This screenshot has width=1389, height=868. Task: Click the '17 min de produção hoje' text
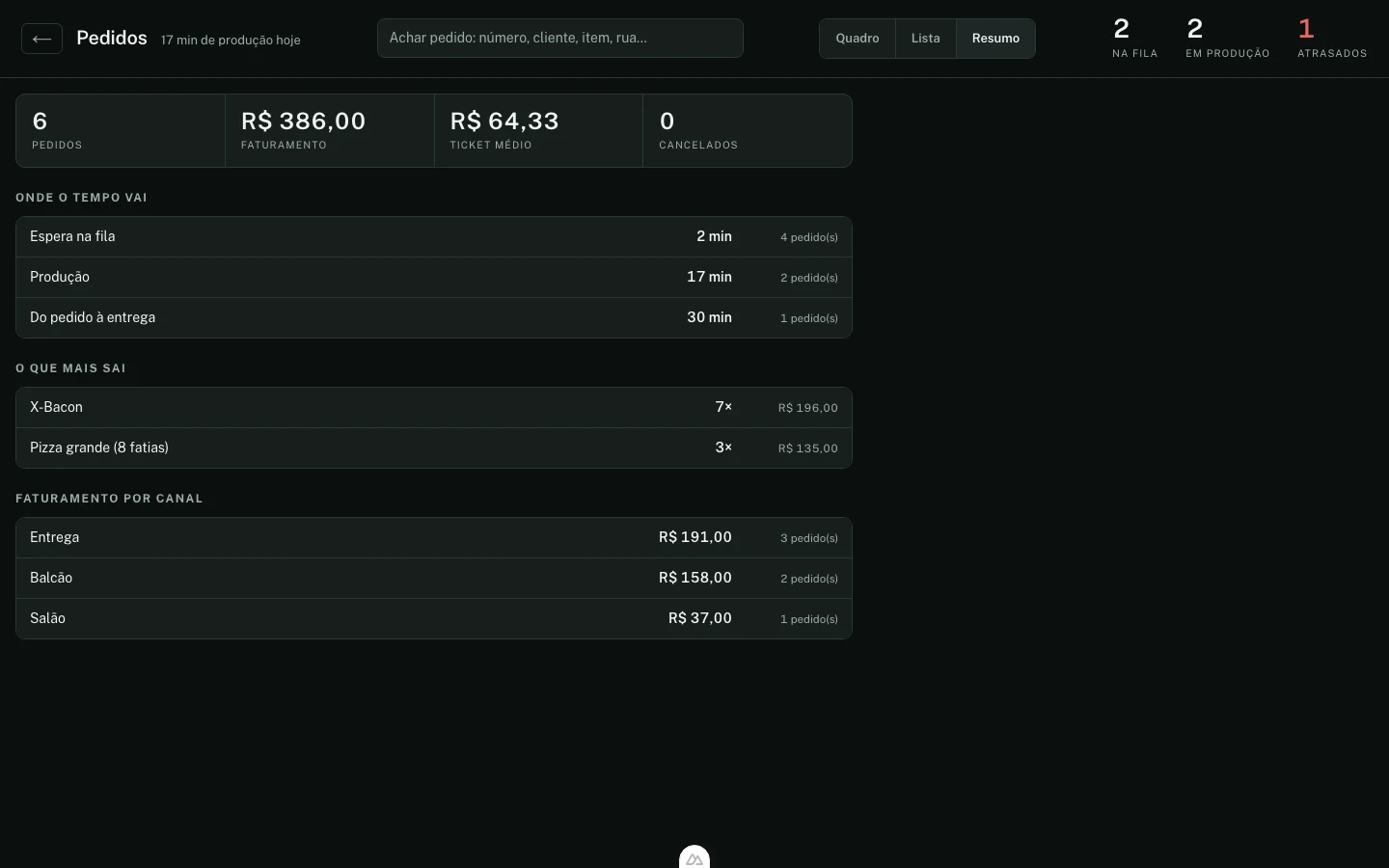tap(231, 40)
